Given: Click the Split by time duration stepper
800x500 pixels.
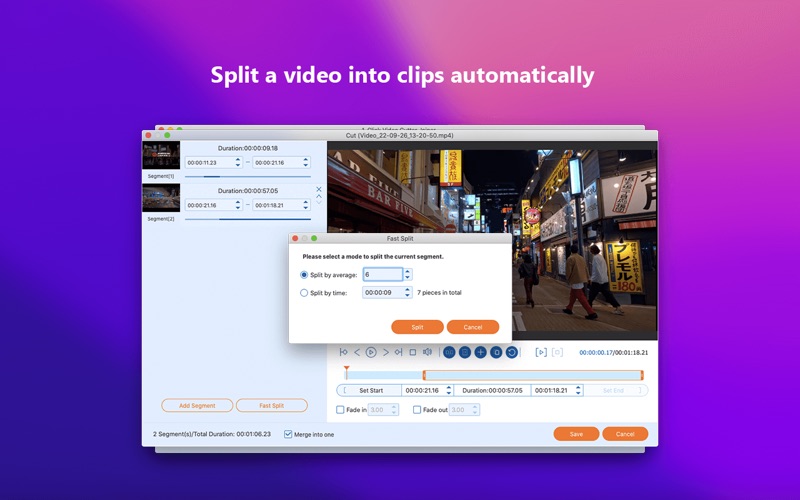Looking at the screenshot, I should point(407,293).
